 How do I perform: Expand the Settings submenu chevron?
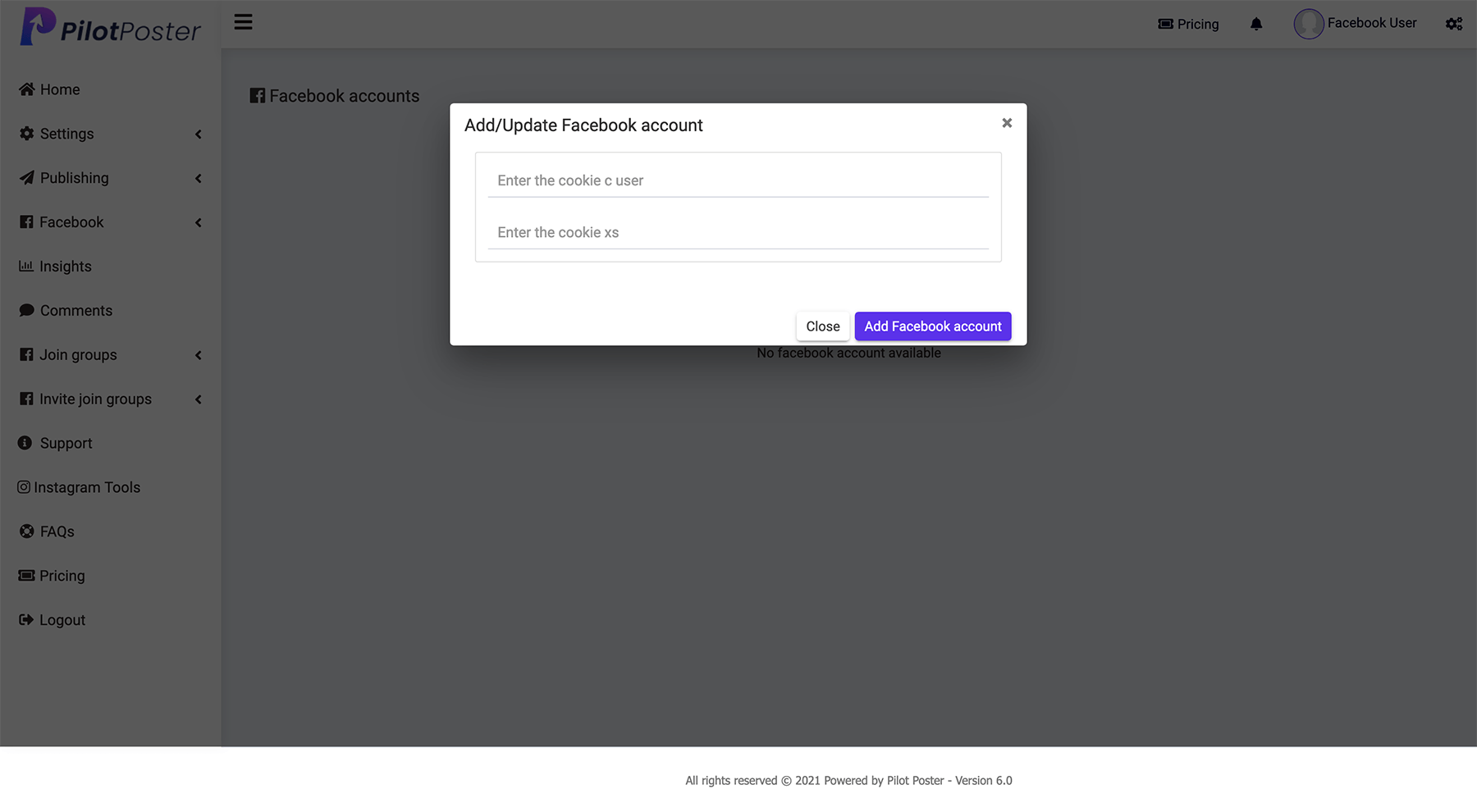click(x=198, y=134)
